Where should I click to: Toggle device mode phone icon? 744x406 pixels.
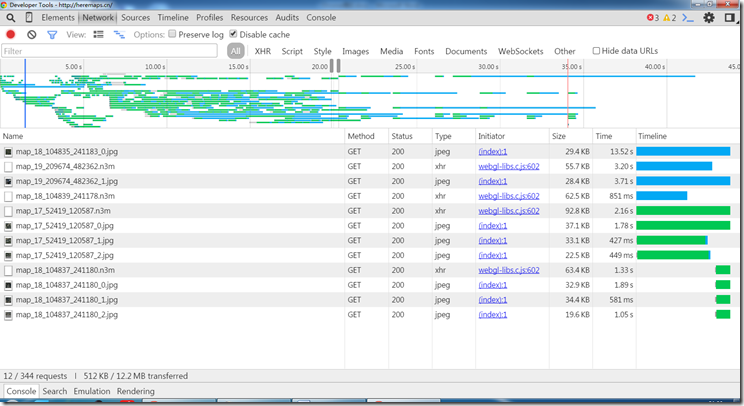tap(29, 18)
